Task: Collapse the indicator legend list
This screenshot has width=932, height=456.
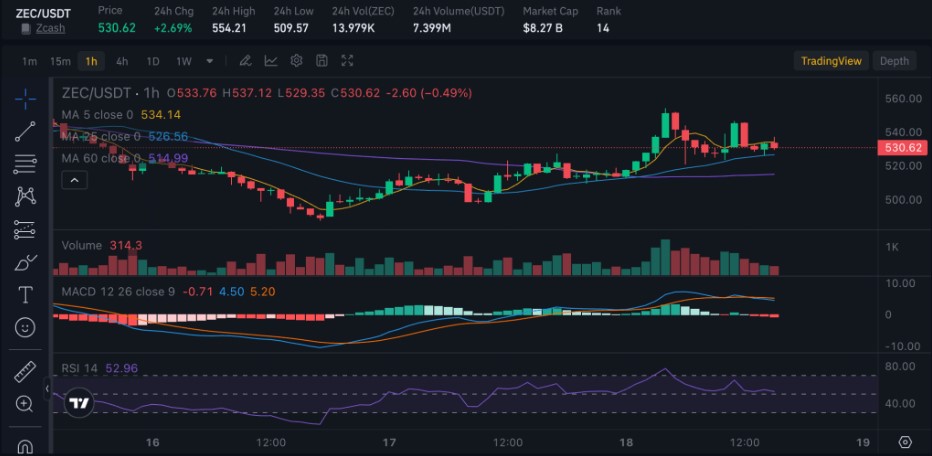Action: [75, 180]
